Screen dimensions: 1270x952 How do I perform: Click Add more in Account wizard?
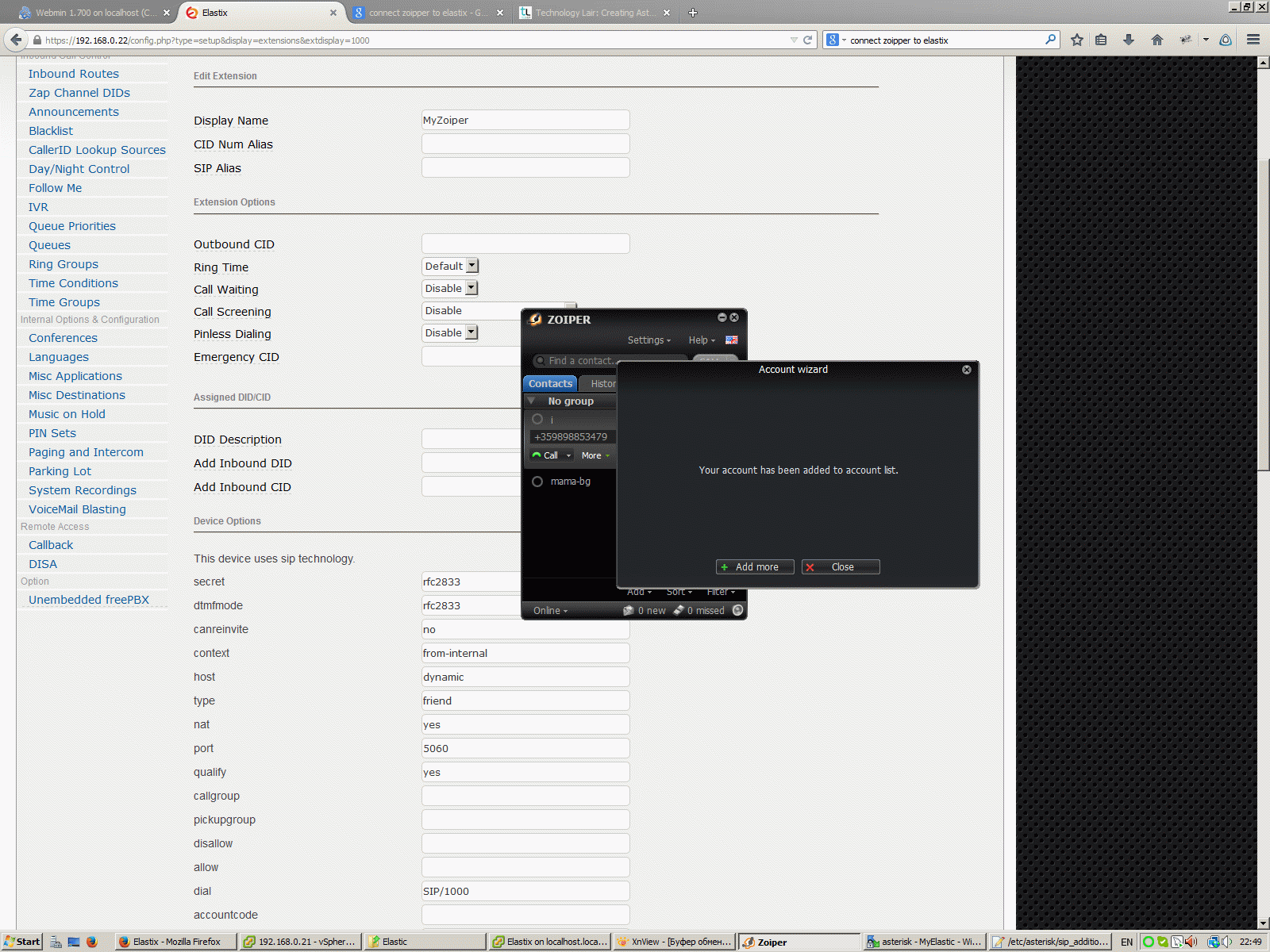tap(755, 566)
